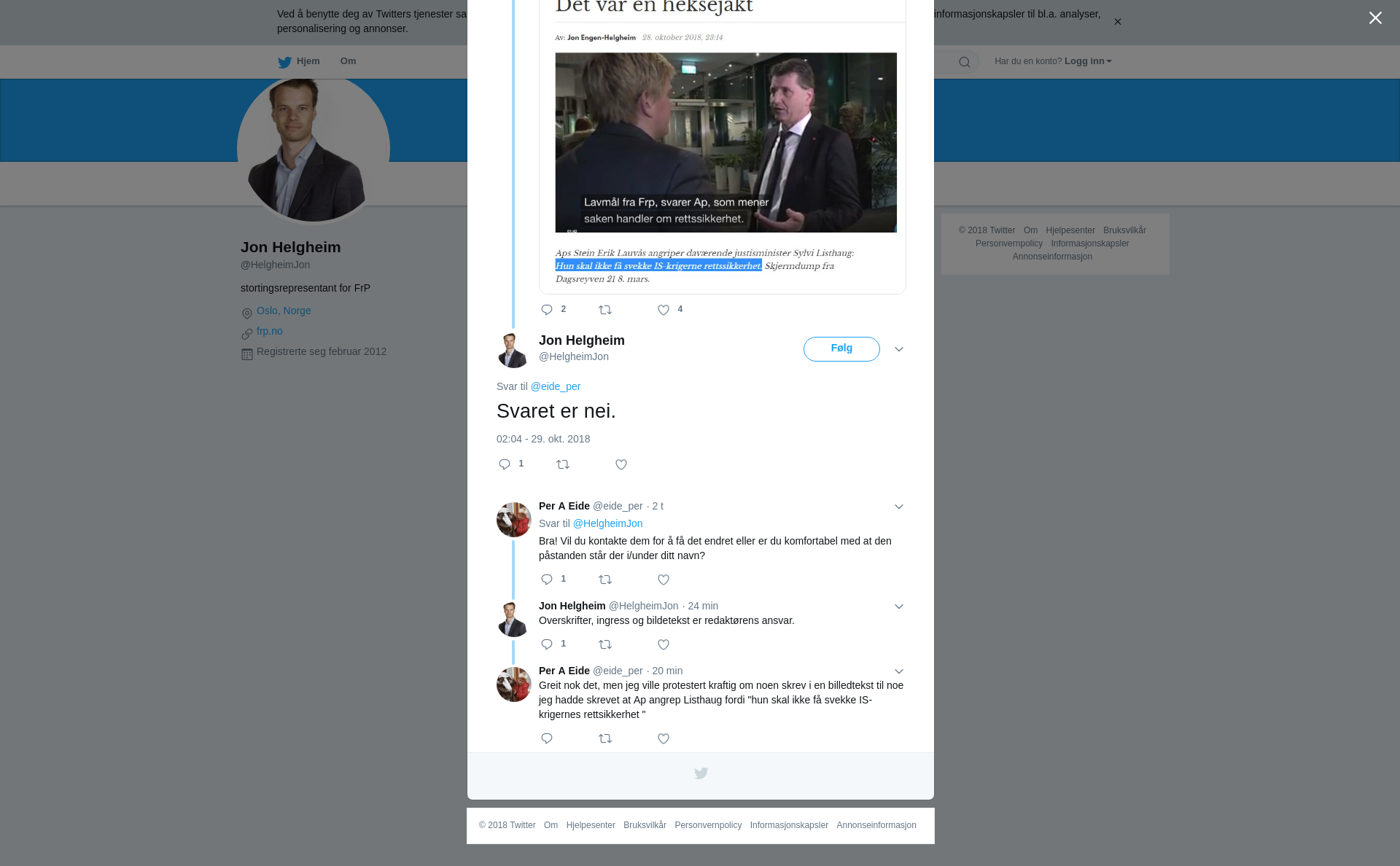Retweet the 'Svaret er nei.' tweet
Viewport: 1400px width, 866px height.
[563, 465]
